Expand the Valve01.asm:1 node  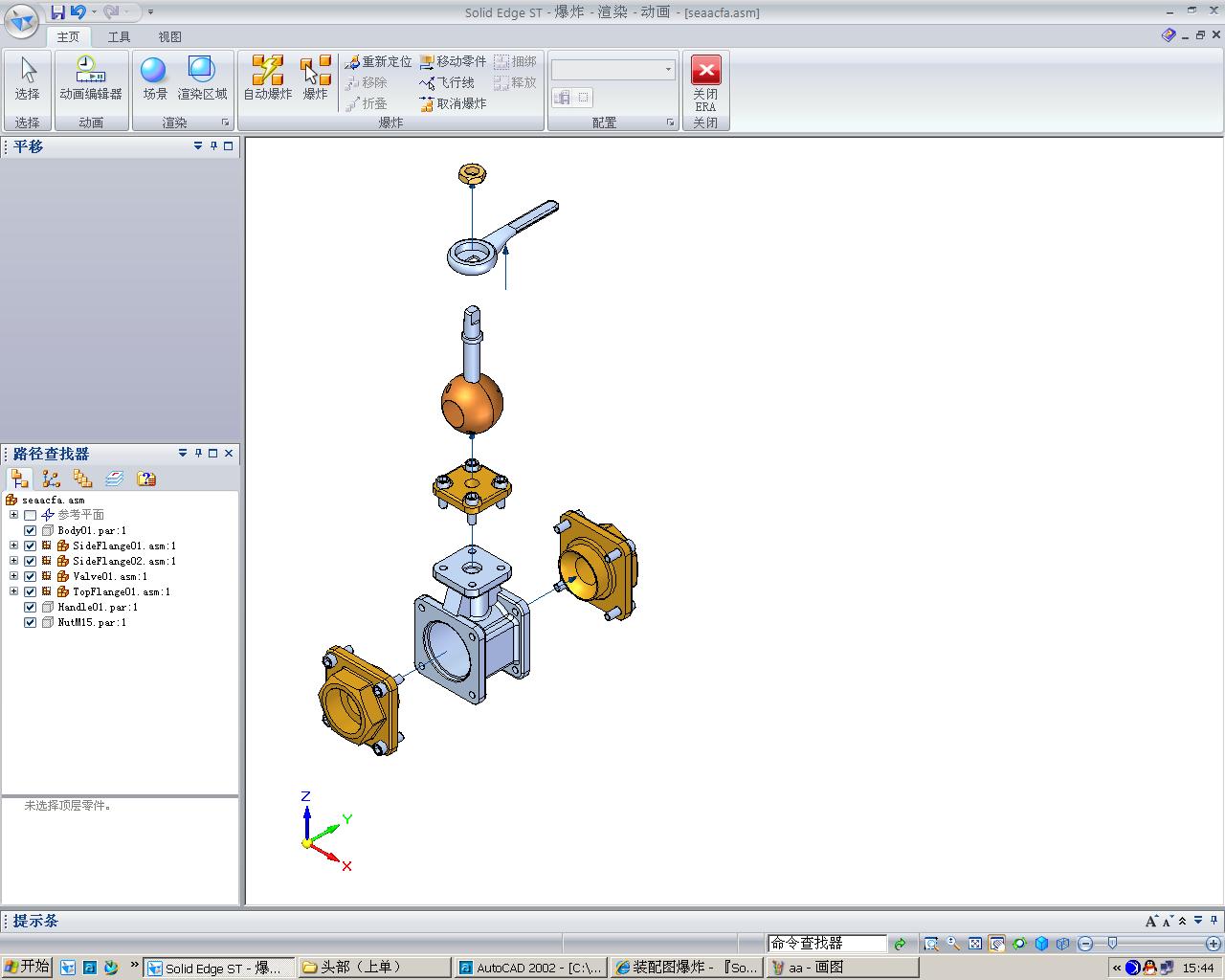pos(13,576)
